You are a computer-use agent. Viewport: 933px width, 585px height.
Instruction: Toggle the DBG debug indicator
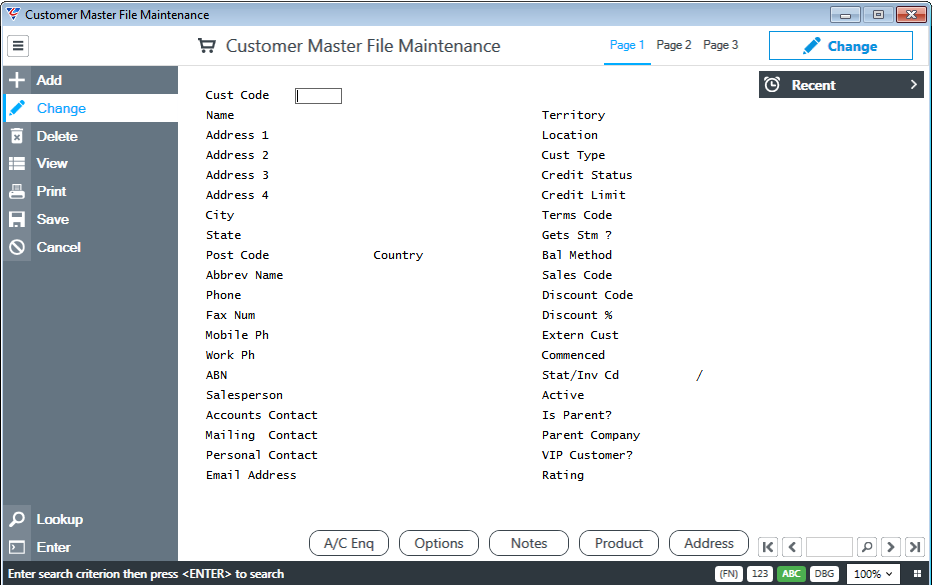click(824, 574)
